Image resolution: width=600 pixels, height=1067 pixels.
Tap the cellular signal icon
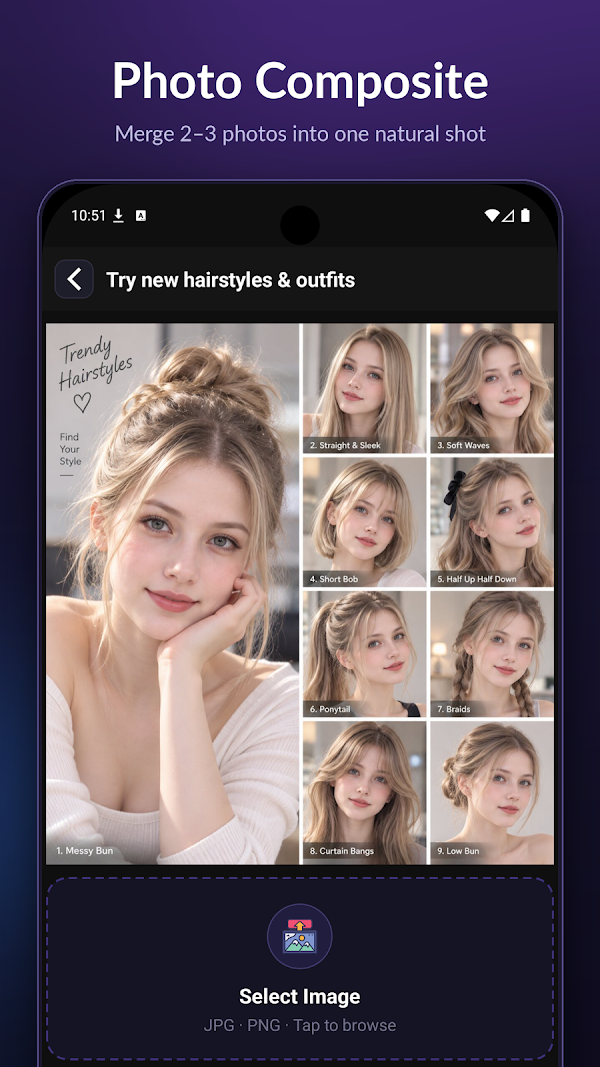pyautogui.click(x=507, y=216)
